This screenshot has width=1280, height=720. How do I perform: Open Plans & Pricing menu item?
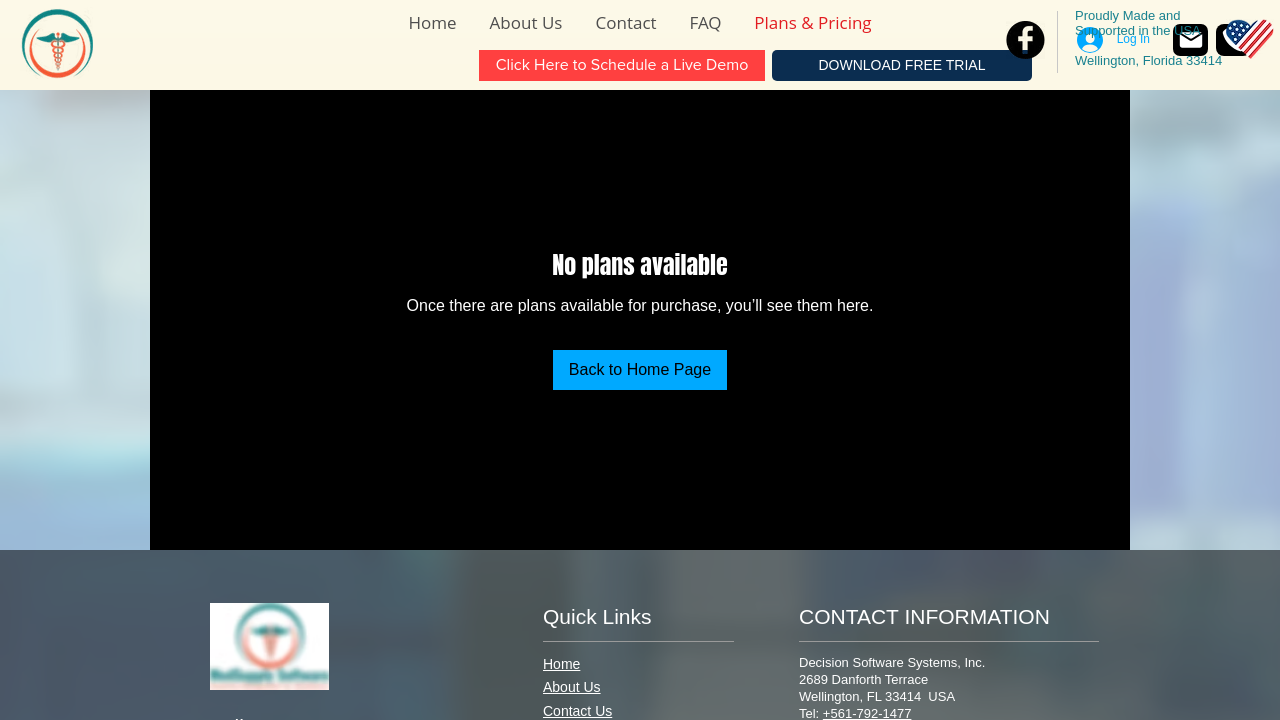pyautogui.click(x=812, y=23)
